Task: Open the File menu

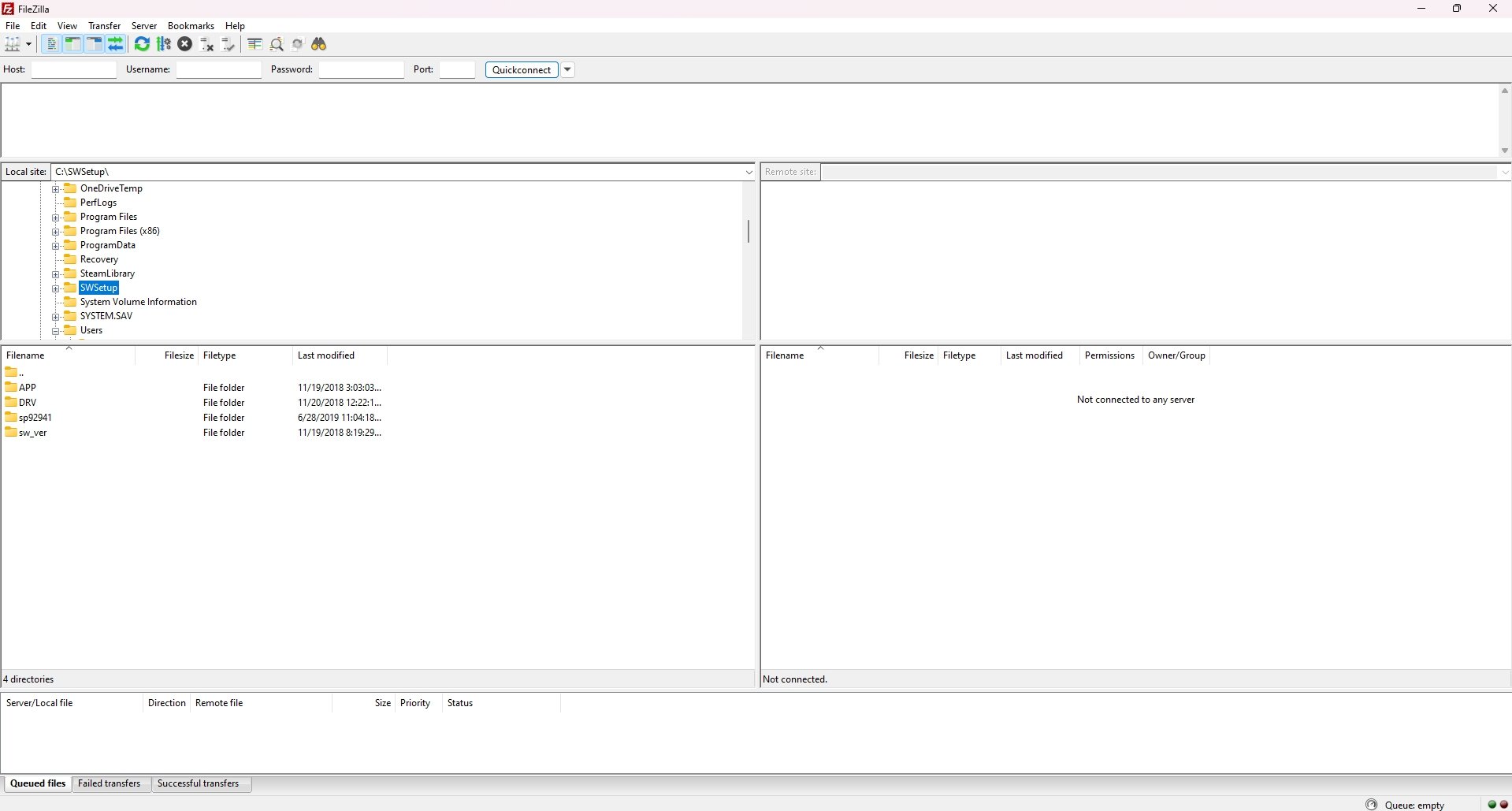Action: (x=13, y=26)
